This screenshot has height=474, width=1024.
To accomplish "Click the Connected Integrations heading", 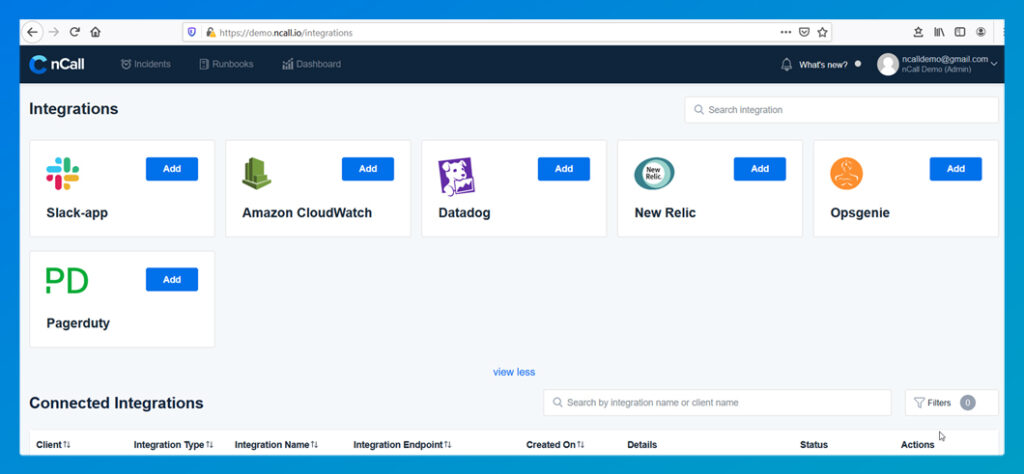I will [116, 403].
